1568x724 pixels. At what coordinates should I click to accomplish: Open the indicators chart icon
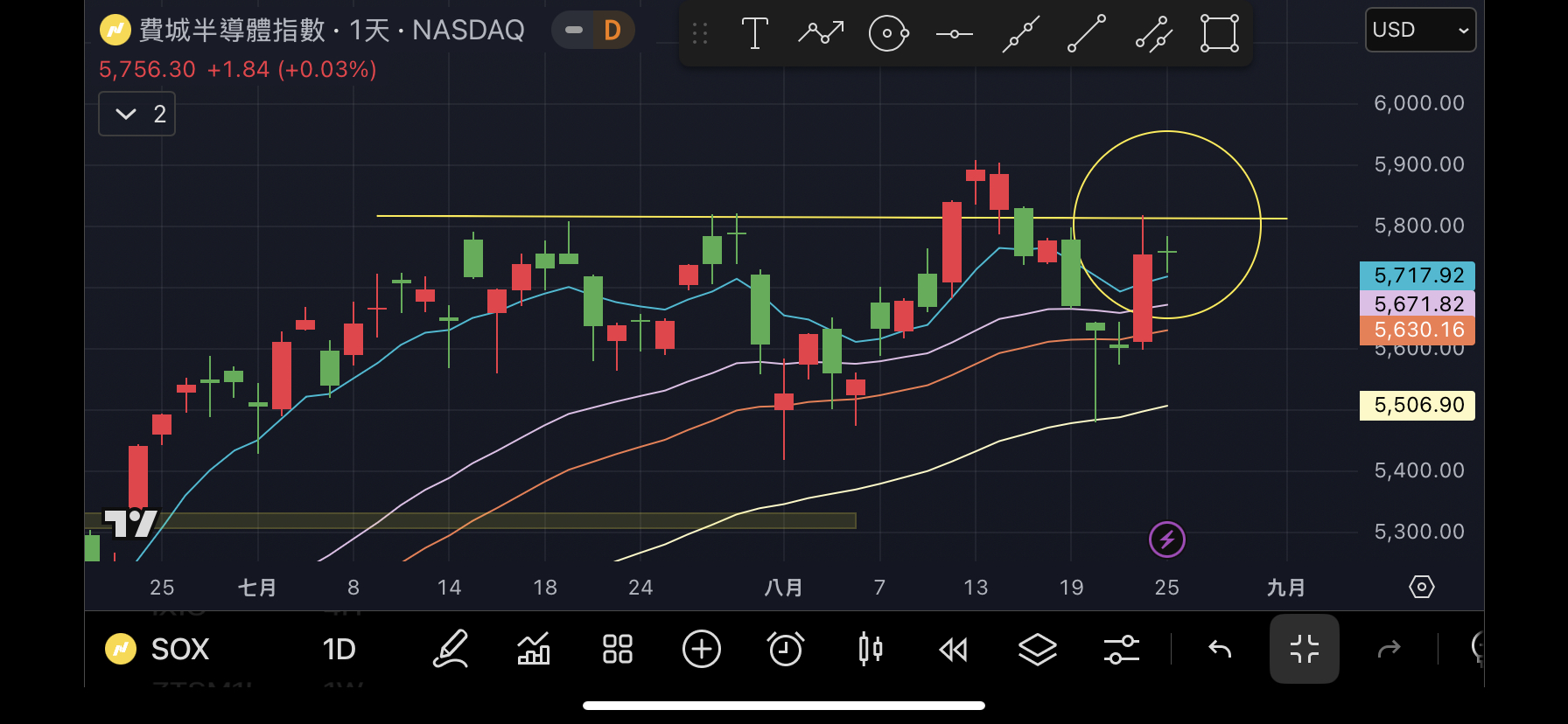pyautogui.click(x=534, y=649)
